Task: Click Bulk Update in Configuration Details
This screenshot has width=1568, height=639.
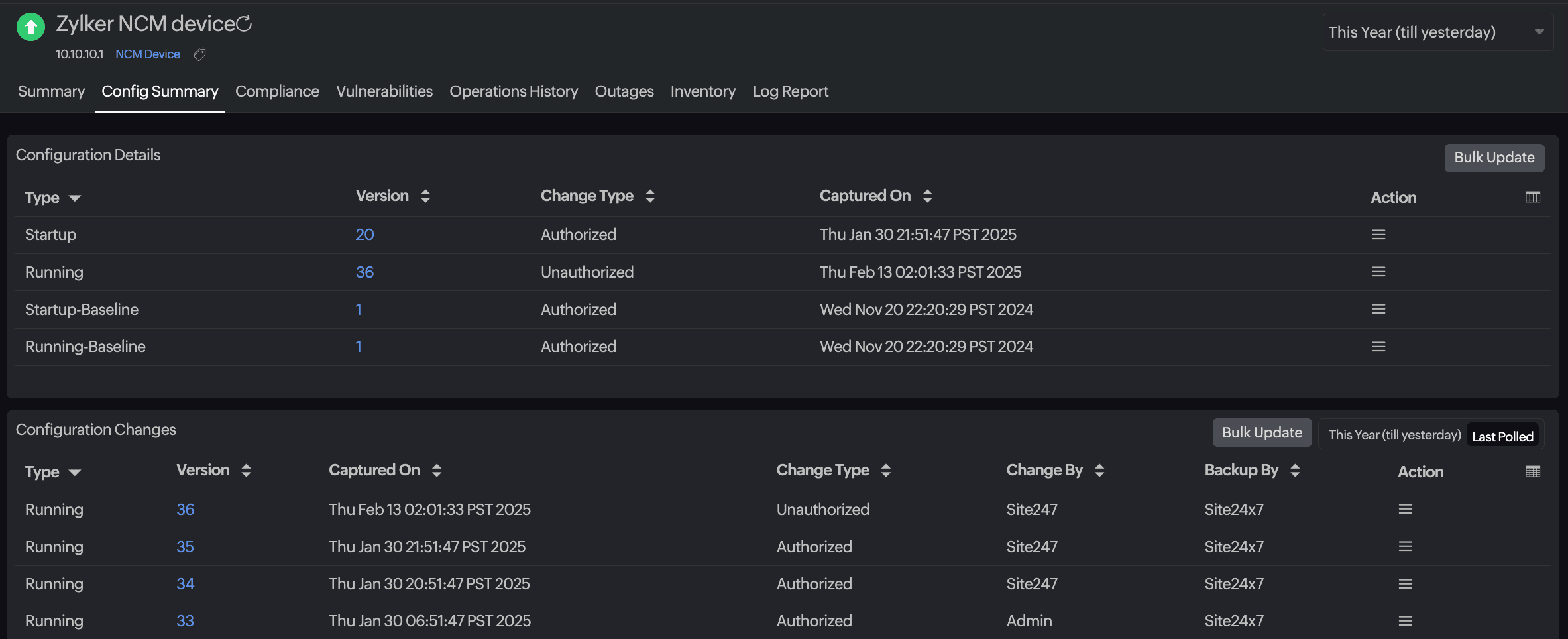Action: tap(1494, 158)
